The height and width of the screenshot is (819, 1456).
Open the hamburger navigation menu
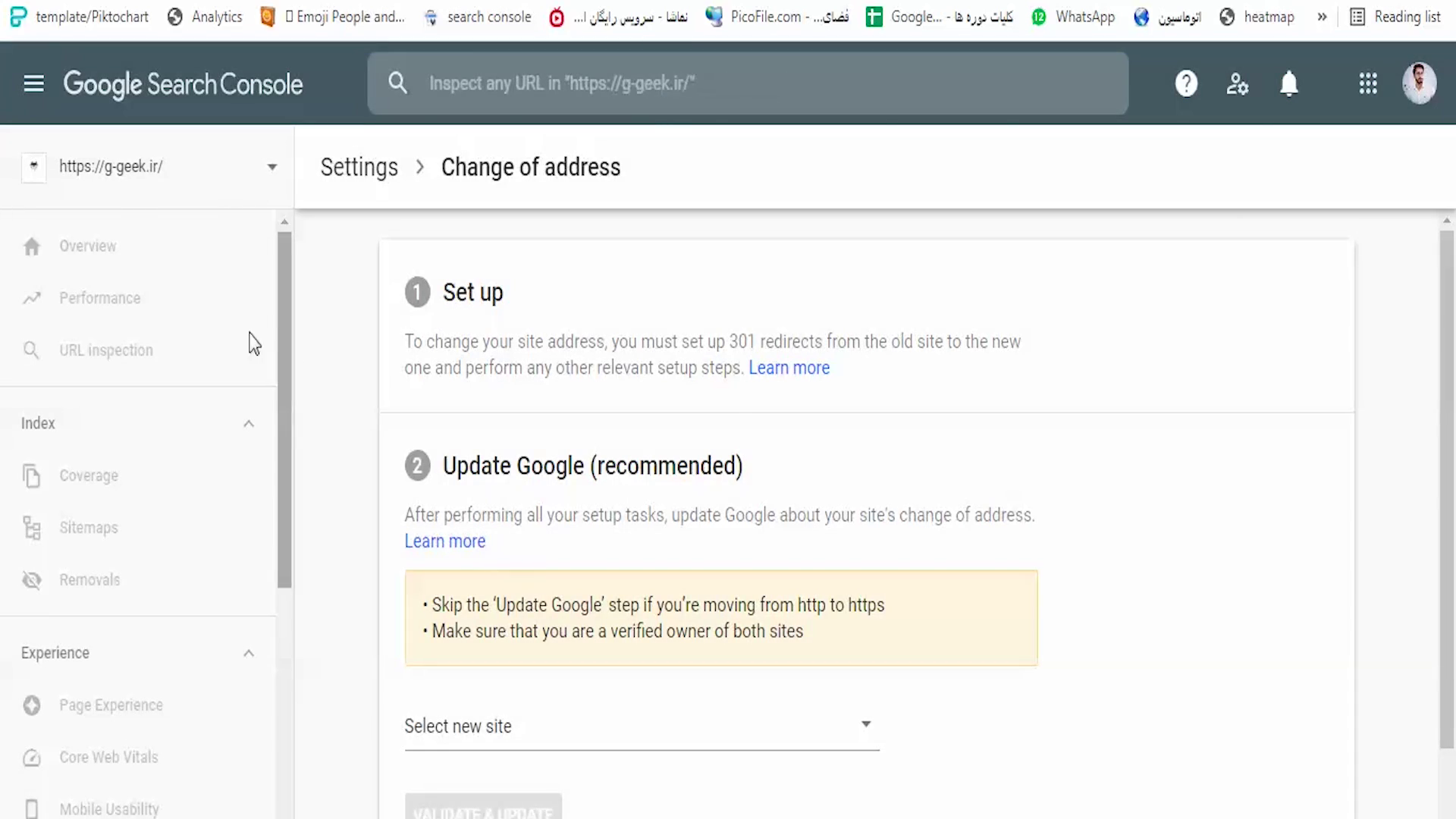point(33,83)
